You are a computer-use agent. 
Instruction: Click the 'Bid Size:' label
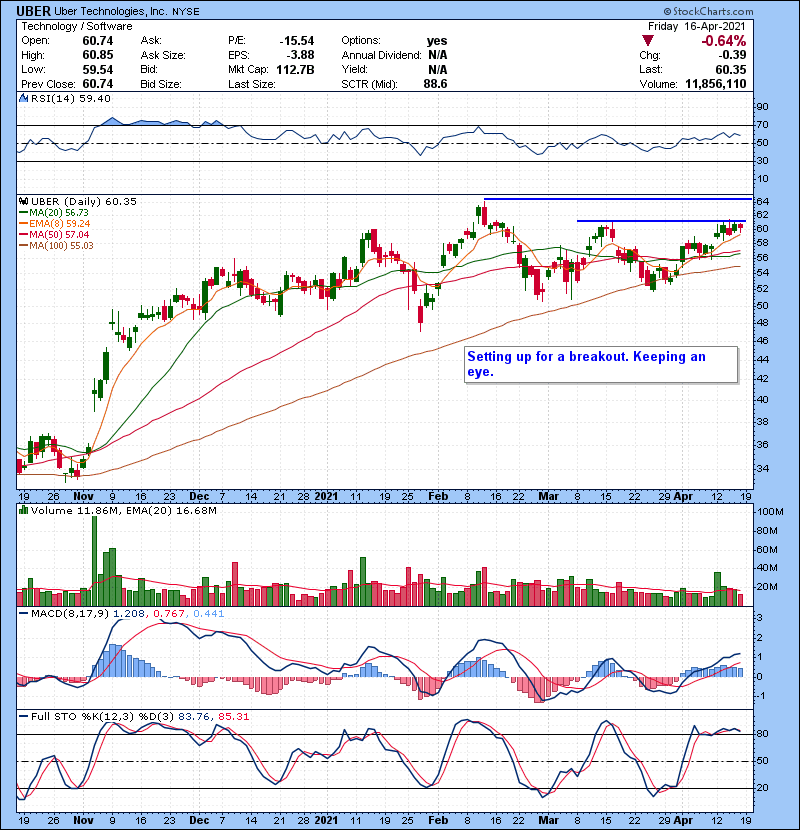[161, 84]
